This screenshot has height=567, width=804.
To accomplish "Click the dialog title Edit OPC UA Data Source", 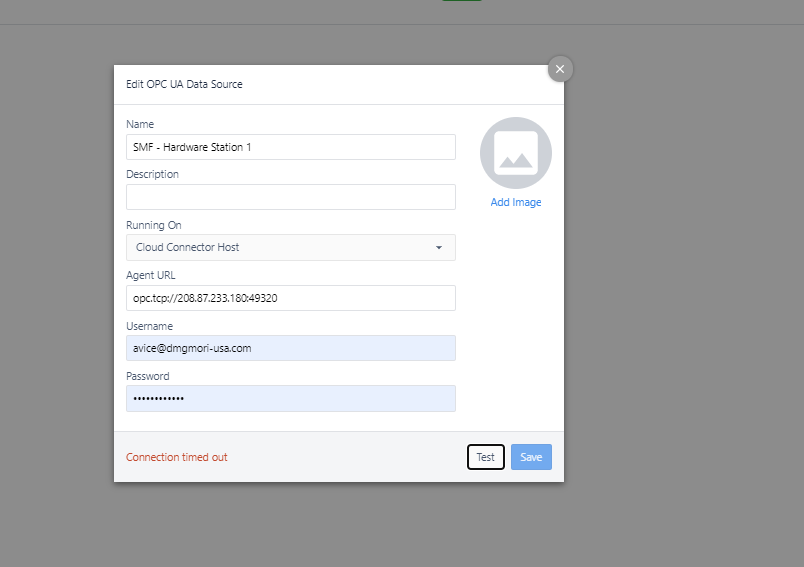I will 184,84.
